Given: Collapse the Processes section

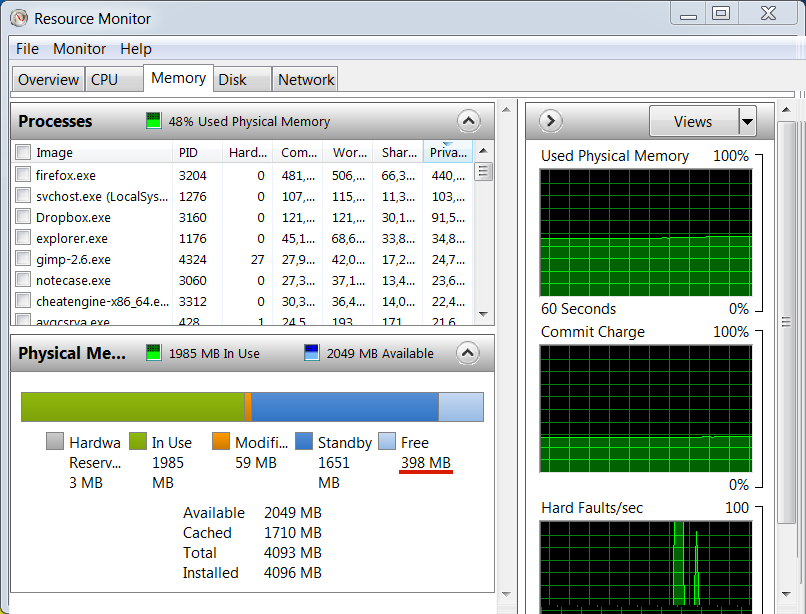Looking at the screenshot, I should click(469, 121).
